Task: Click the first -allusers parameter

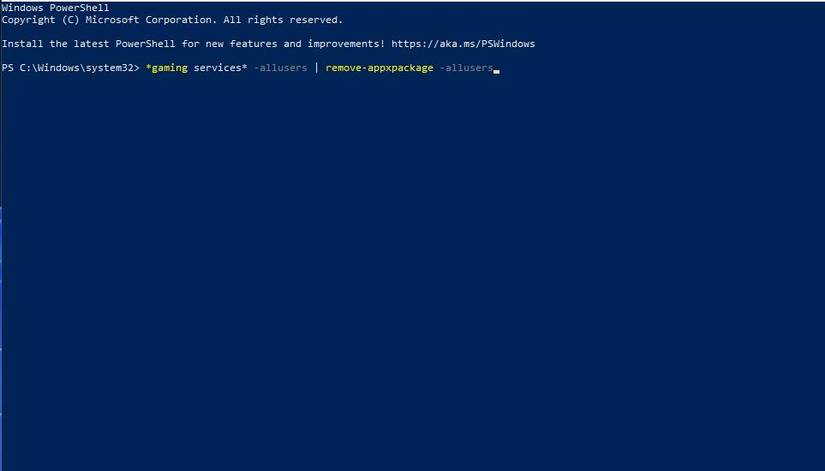Action: click(280, 69)
